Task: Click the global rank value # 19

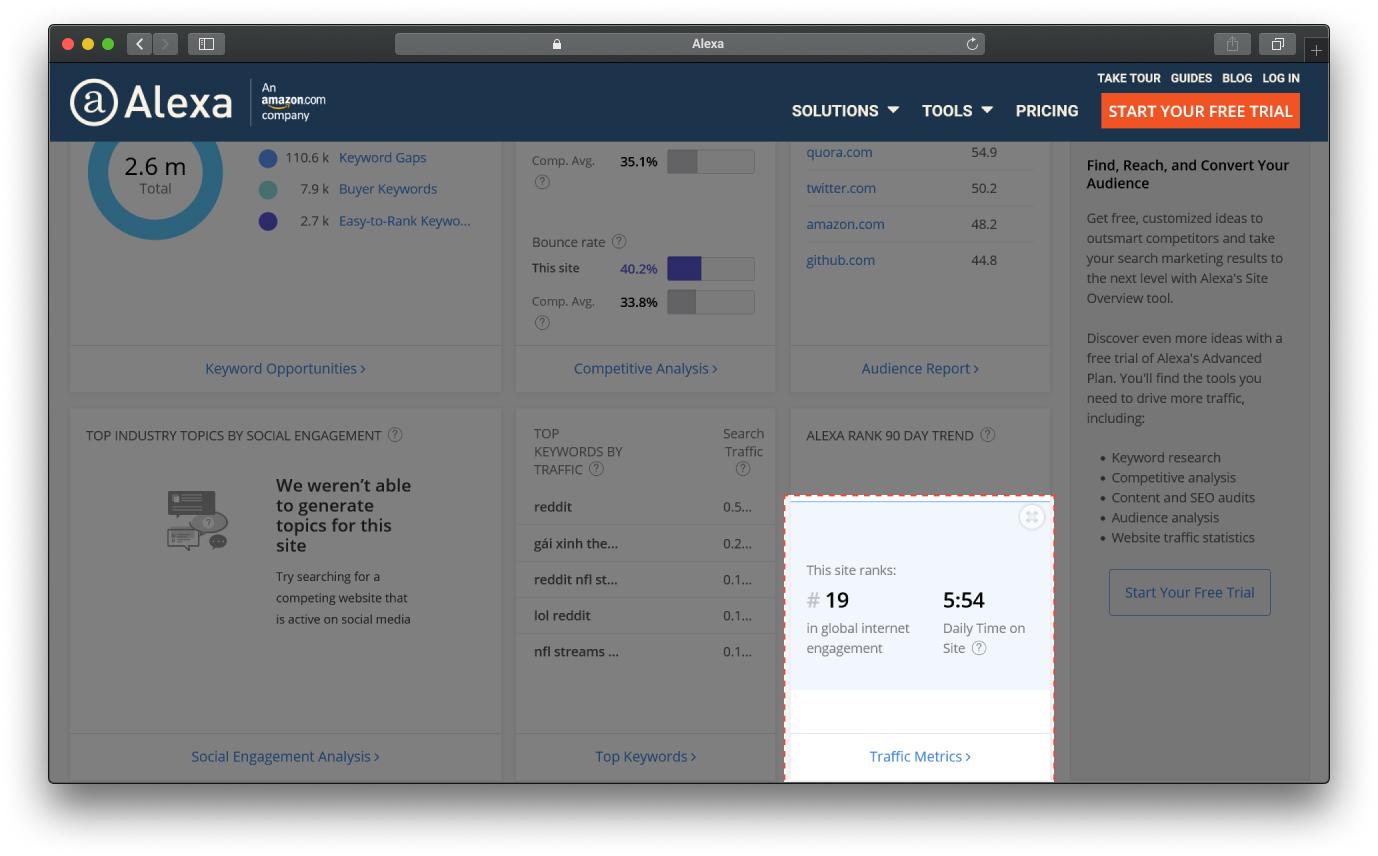Action: pos(828,600)
